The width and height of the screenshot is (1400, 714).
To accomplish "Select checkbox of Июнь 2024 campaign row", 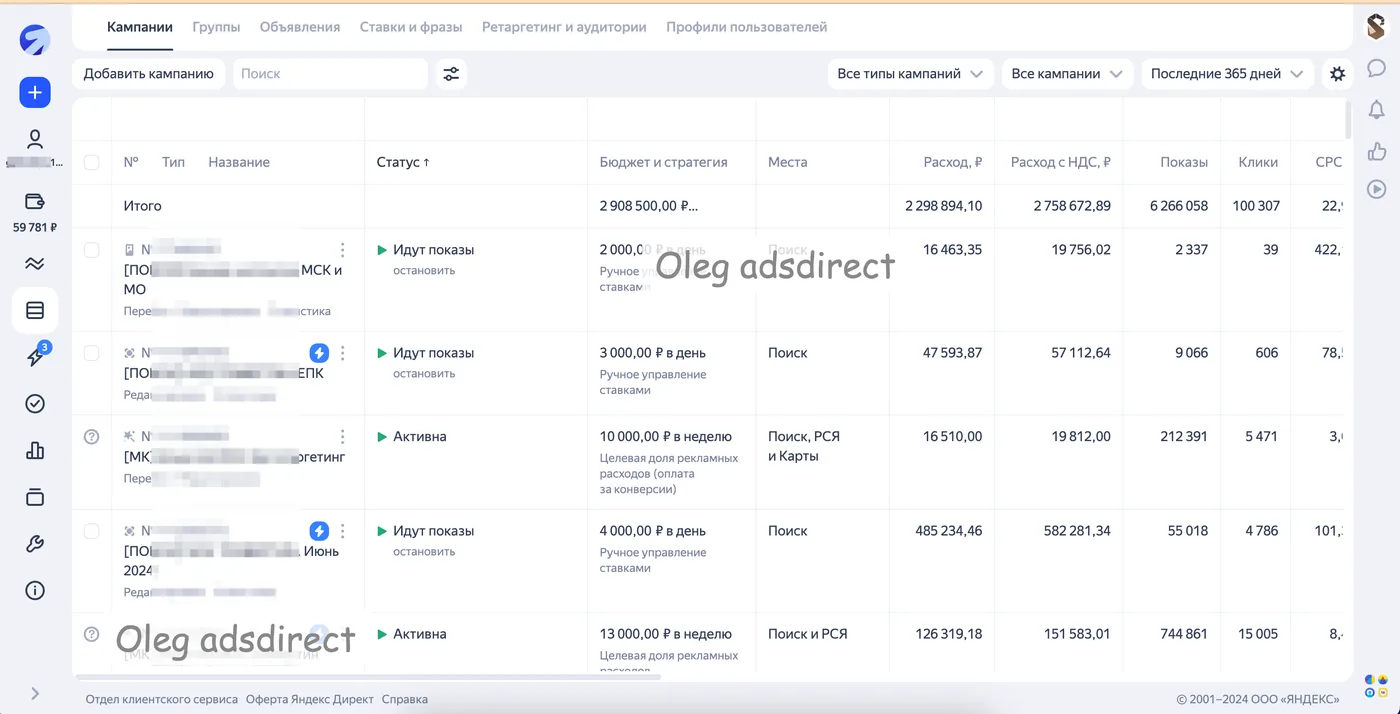I will [x=92, y=531].
